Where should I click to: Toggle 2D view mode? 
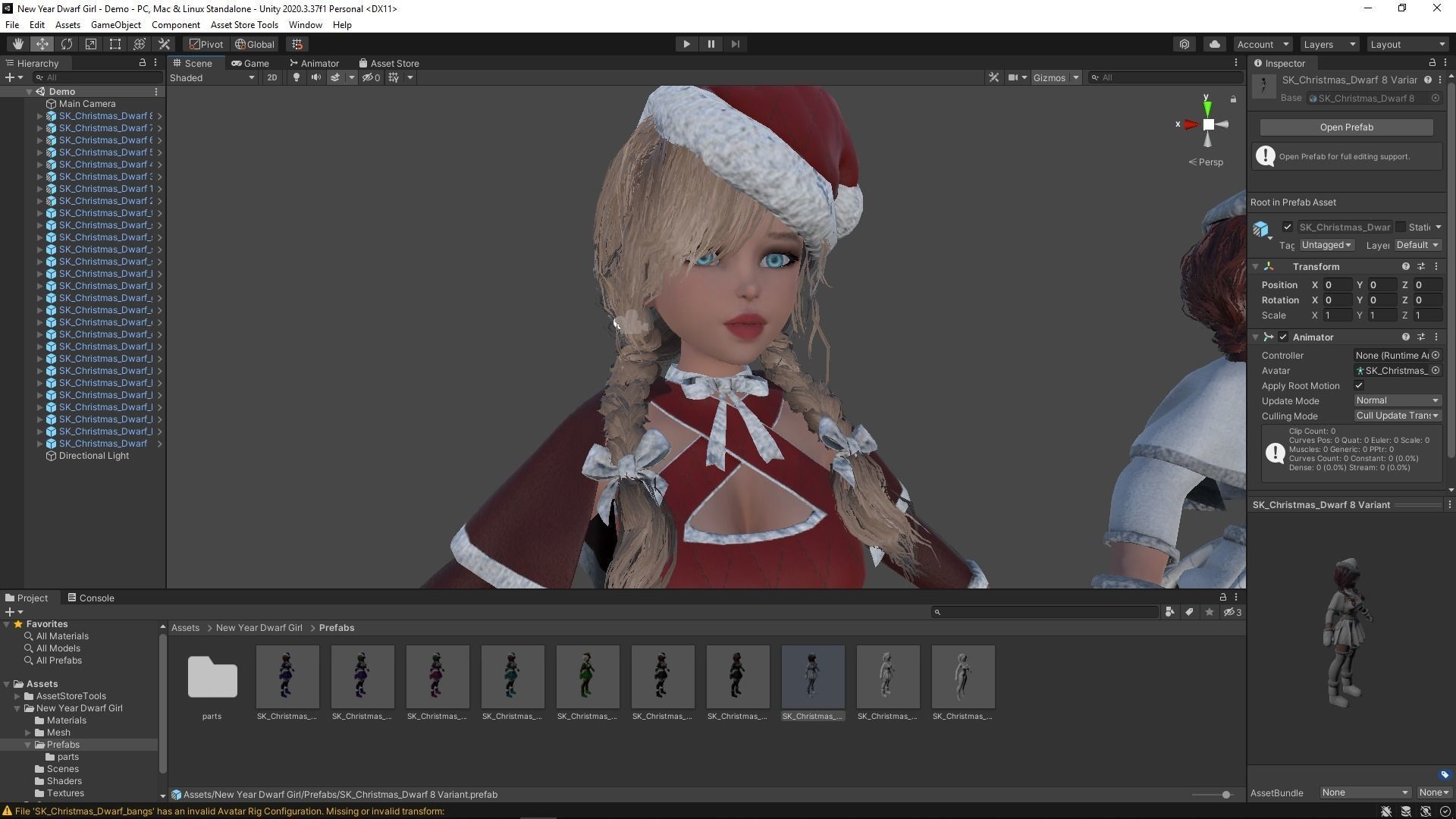click(271, 77)
